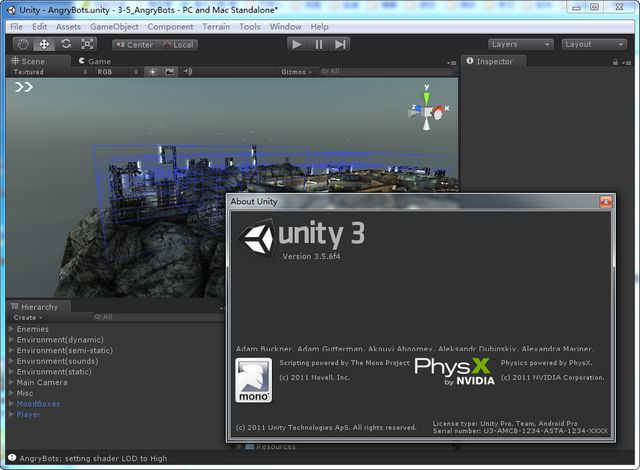Image resolution: width=640 pixels, height=470 pixels.
Task: Expand Environment(semi-static) in Hierarchy
Action: (11, 350)
